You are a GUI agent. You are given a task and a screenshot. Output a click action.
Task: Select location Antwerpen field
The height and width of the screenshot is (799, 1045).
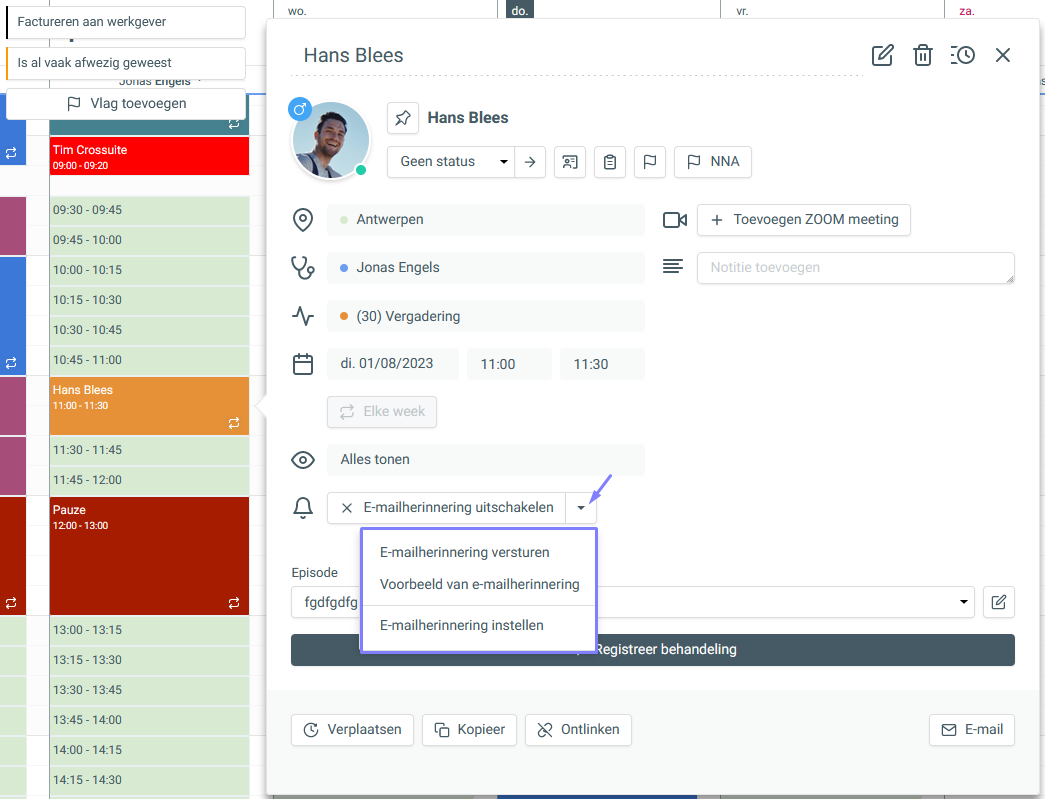485,220
